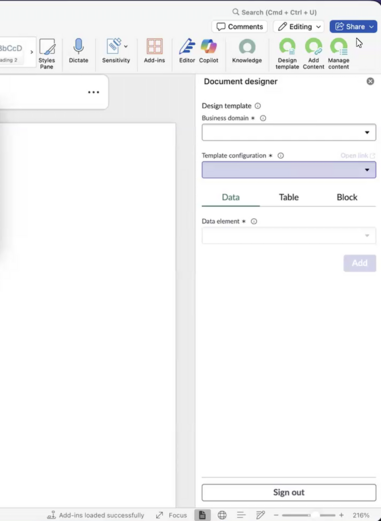Open the Editing mode dropdown
Viewport: 381px width, 521px height.
(x=299, y=27)
